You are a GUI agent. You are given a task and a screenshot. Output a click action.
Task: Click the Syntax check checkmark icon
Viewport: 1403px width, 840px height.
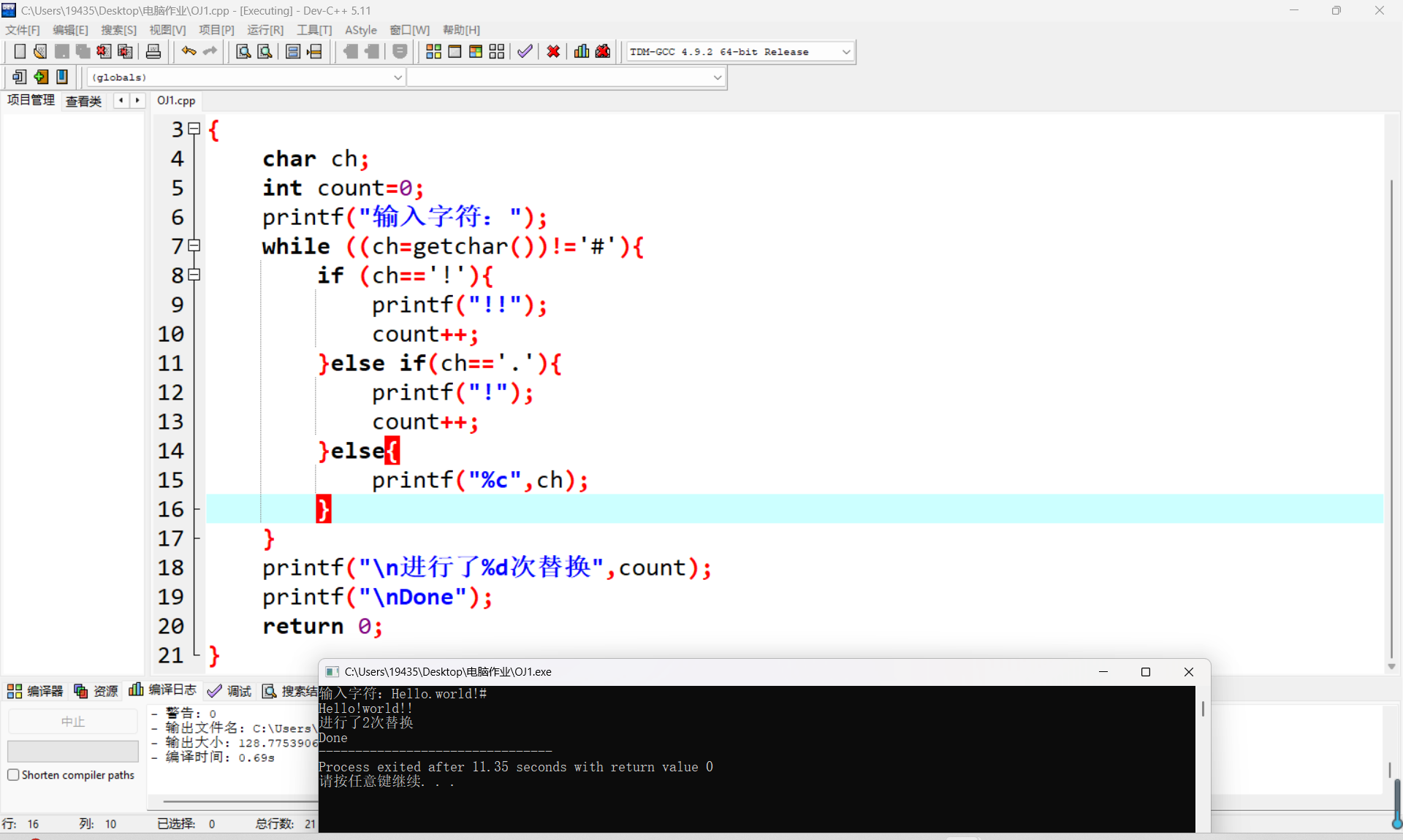[x=525, y=51]
